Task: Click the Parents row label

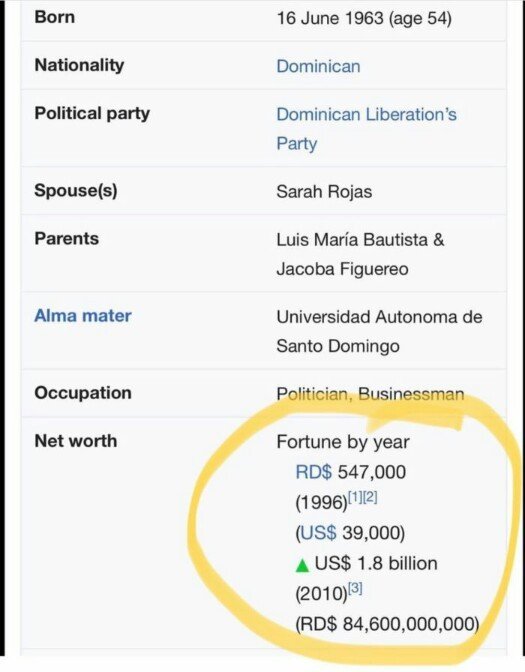Action: pyautogui.click(x=66, y=239)
